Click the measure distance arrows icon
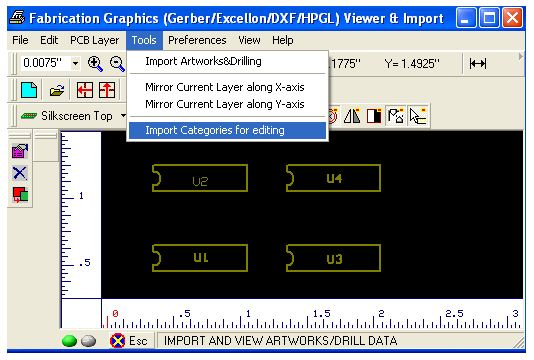This screenshot has height=360, width=534. [x=477, y=63]
